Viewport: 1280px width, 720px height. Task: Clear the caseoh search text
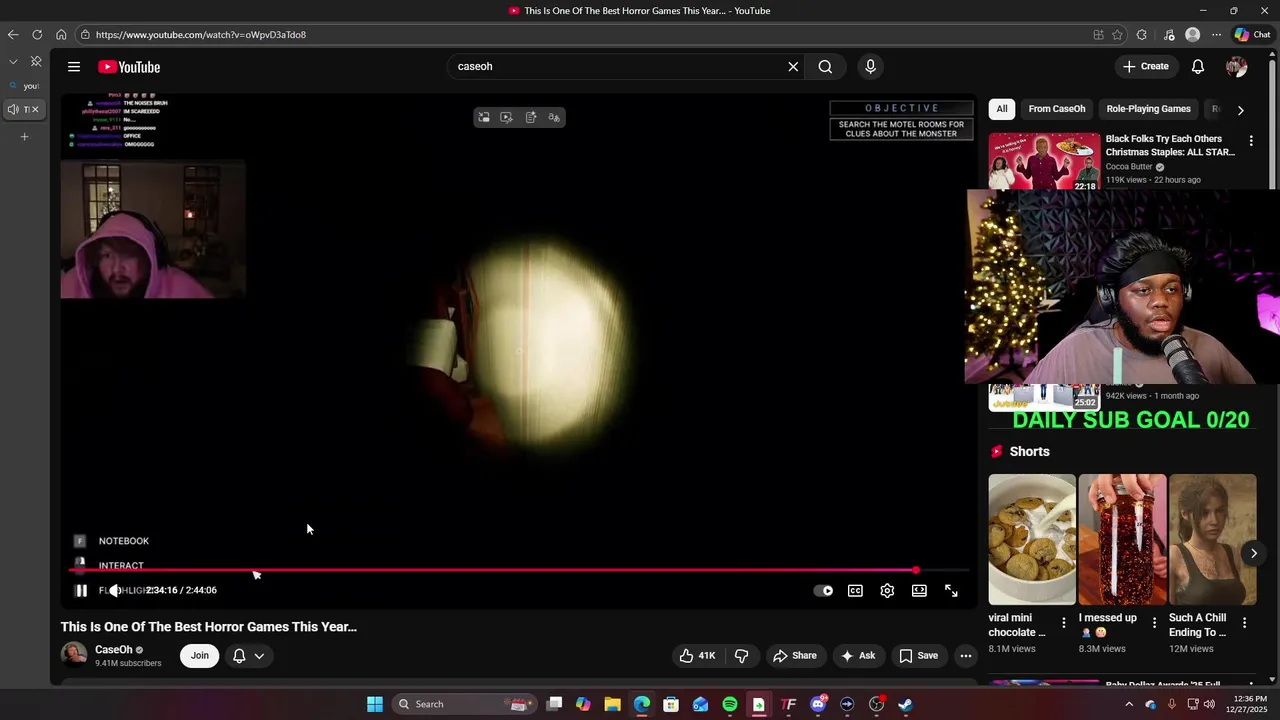click(x=793, y=67)
